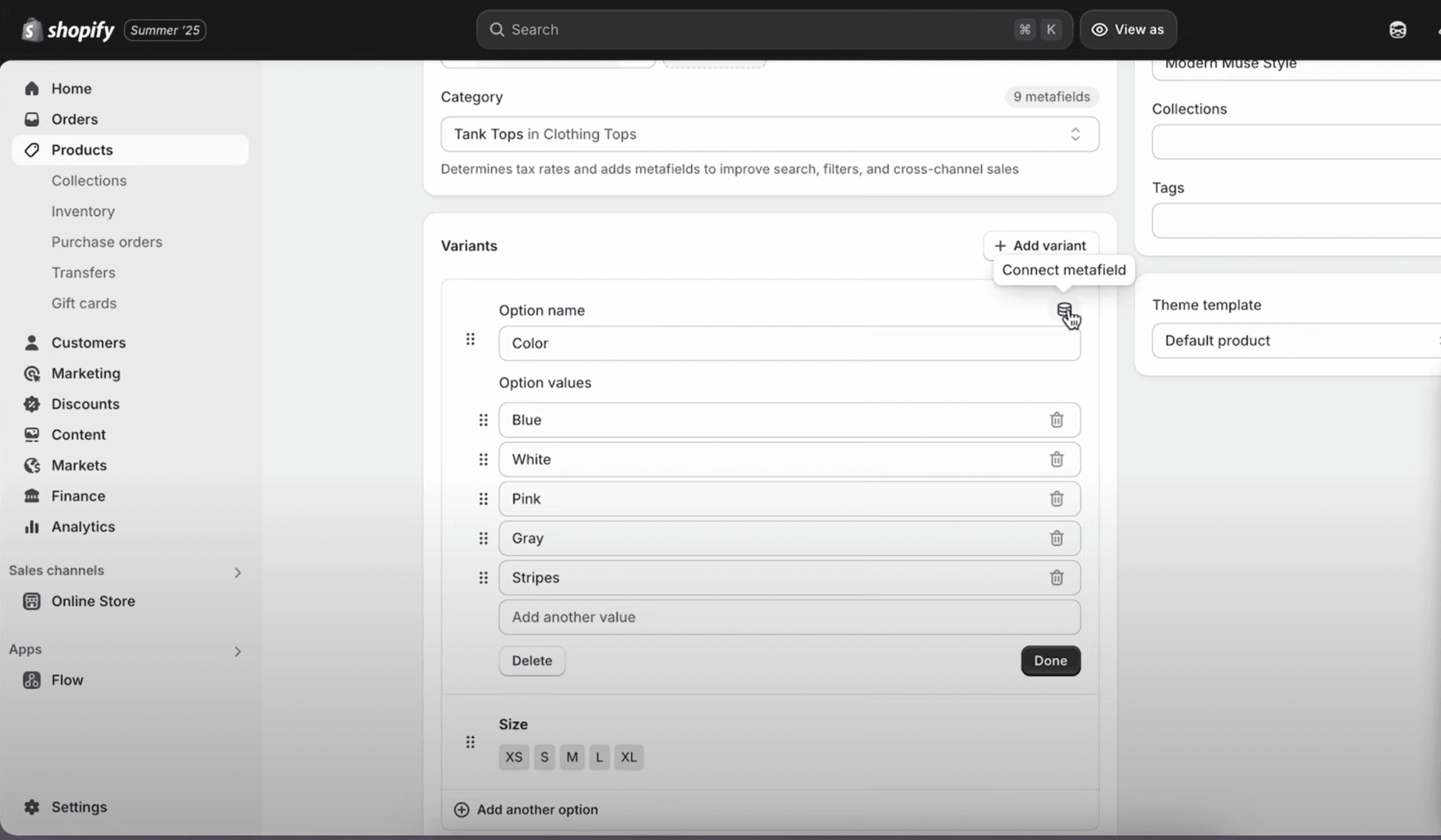Open Purchase orders in the sidebar
The width and height of the screenshot is (1441, 840).
coord(107,242)
